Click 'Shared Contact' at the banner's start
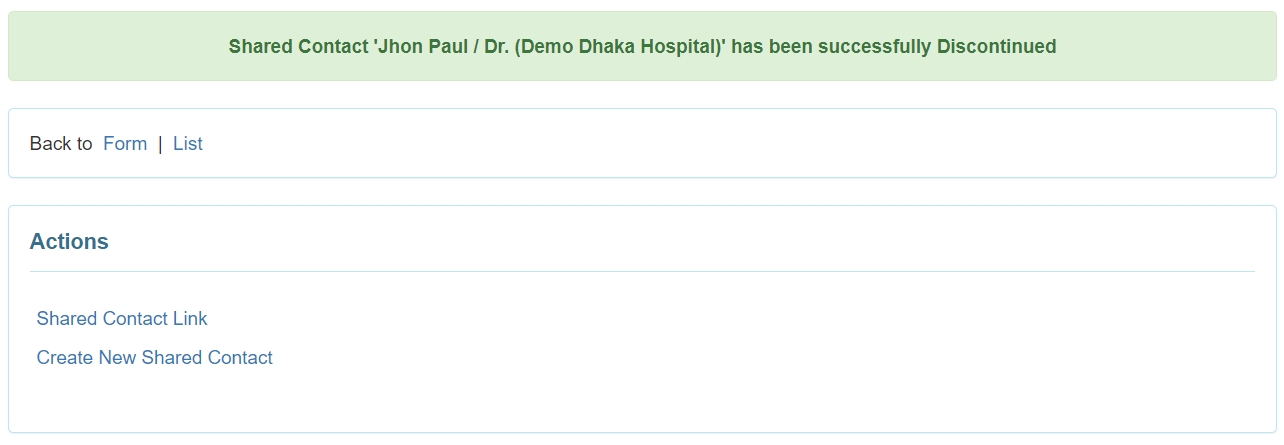Image resolution: width=1284 pixels, height=445 pixels. (298, 47)
